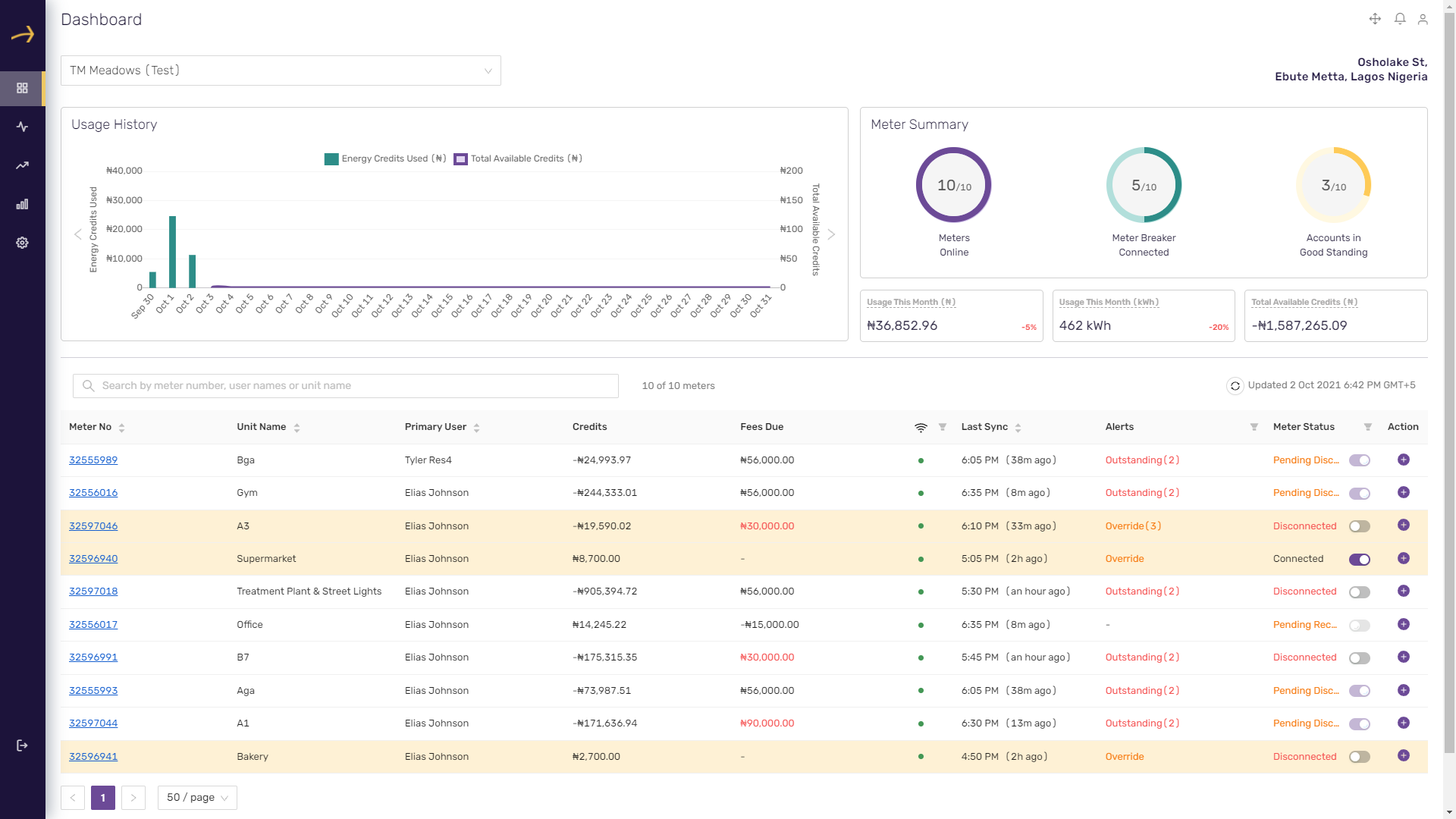
Task: Go to next table page
Action: [133, 798]
